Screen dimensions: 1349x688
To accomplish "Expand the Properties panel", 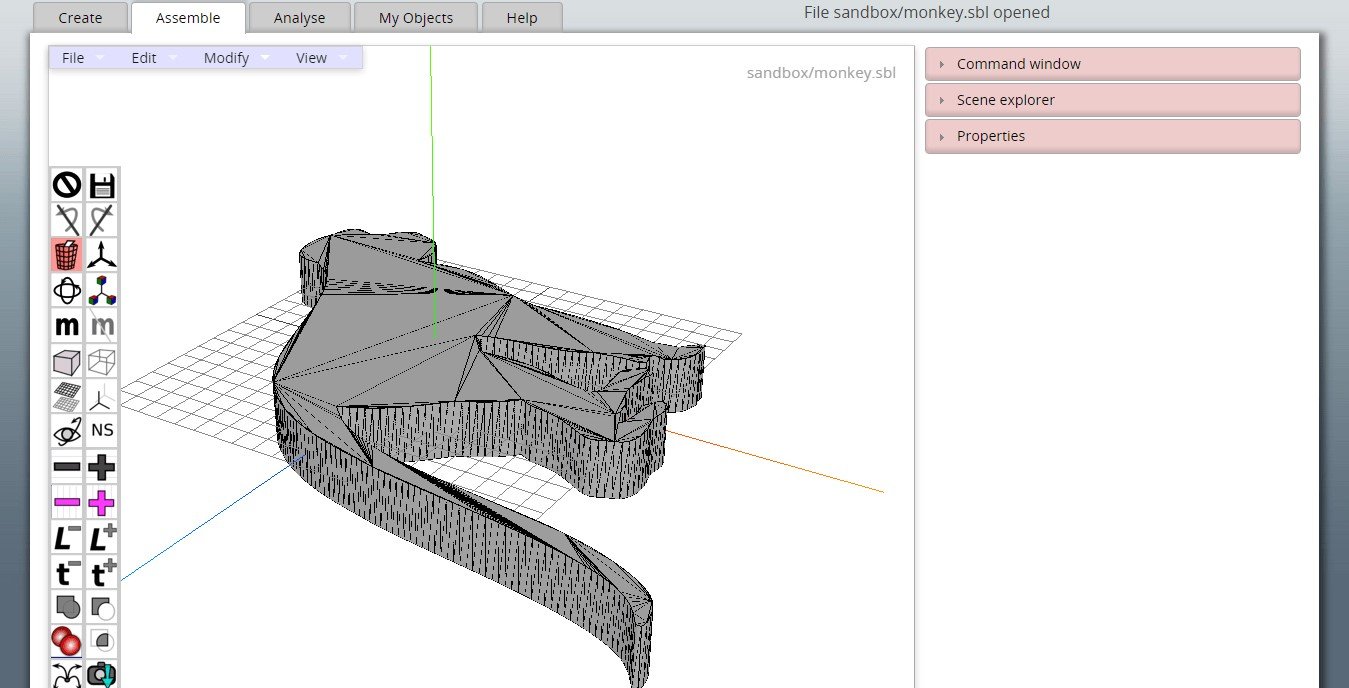I will [1113, 136].
